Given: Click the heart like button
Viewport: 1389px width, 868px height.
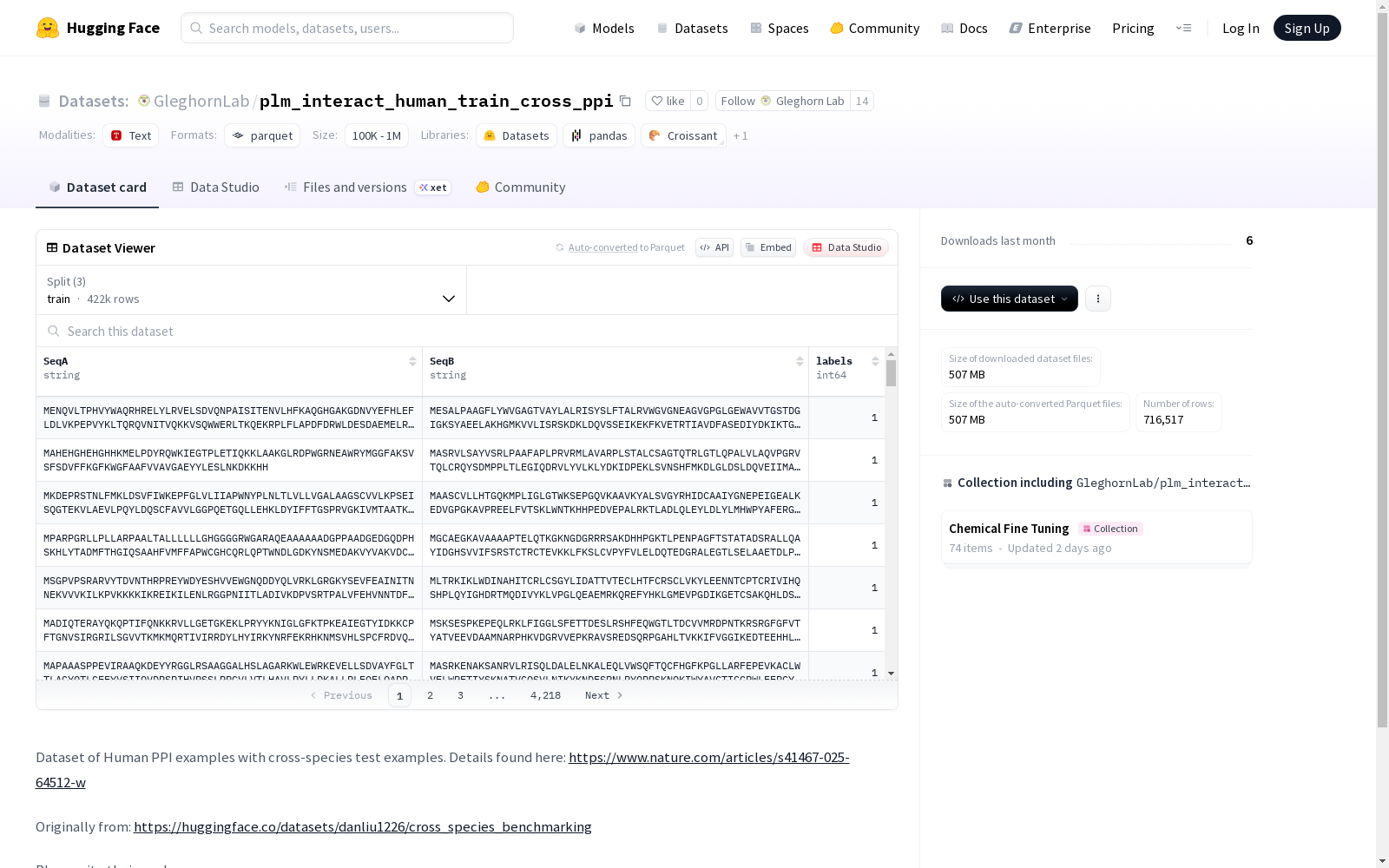Looking at the screenshot, I should coord(668,101).
